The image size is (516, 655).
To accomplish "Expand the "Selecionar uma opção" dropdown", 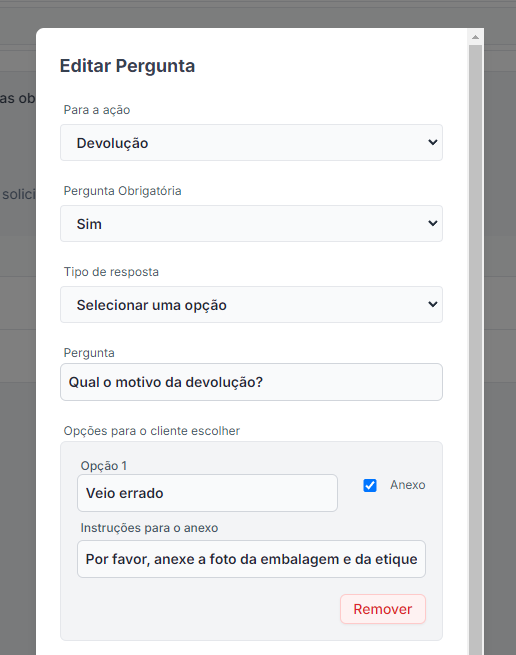I will click(251, 305).
